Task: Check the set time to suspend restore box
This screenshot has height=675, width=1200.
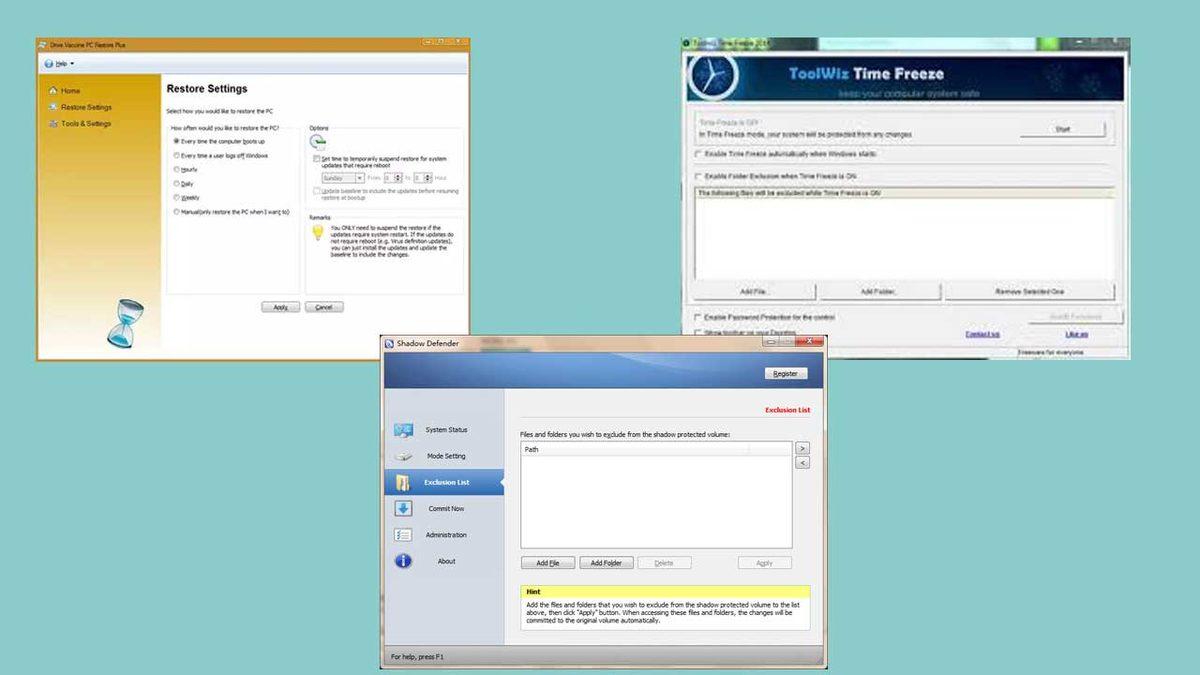Action: click(x=316, y=158)
